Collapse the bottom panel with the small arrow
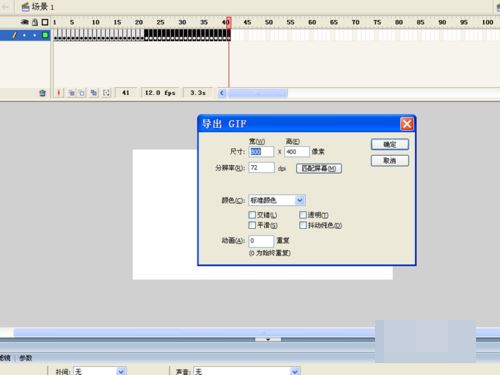The height and width of the screenshot is (375, 500). pos(268,339)
